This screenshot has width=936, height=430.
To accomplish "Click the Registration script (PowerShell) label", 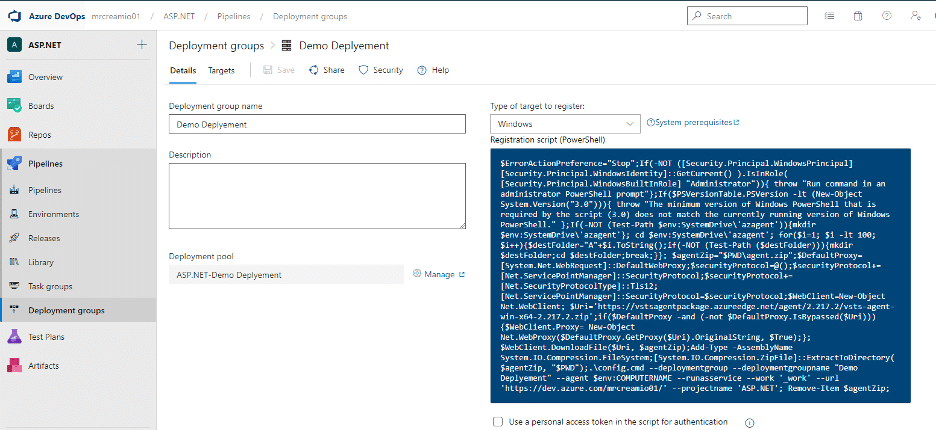I will [x=547, y=140].
